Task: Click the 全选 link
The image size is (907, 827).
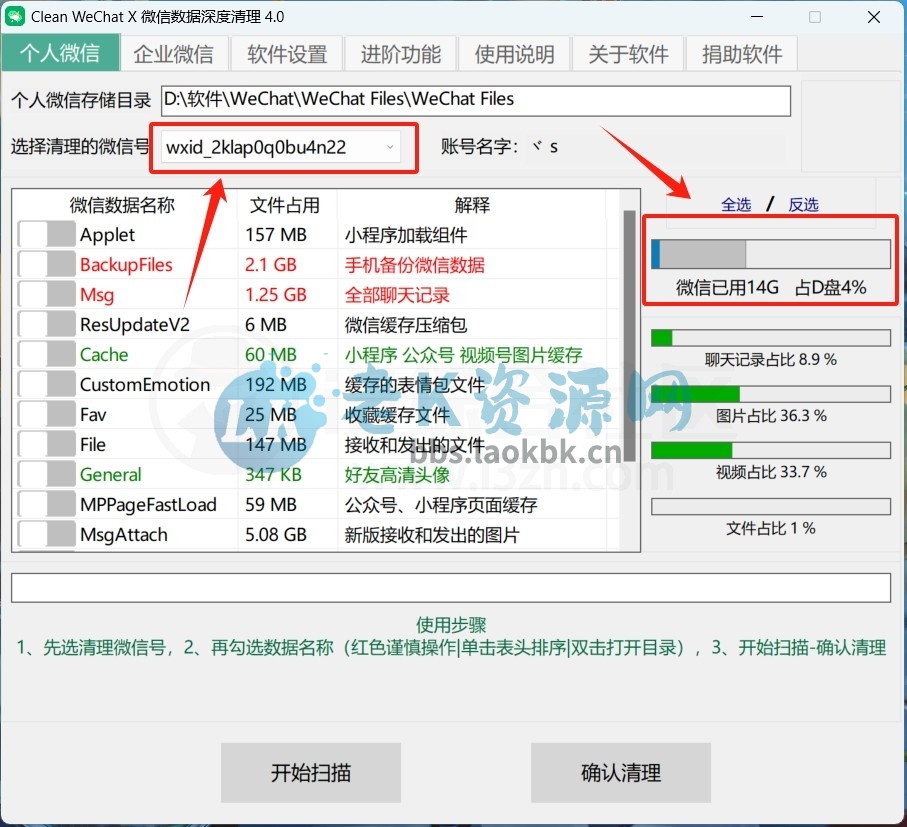Action: pyautogui.click(x=736, y=204)
